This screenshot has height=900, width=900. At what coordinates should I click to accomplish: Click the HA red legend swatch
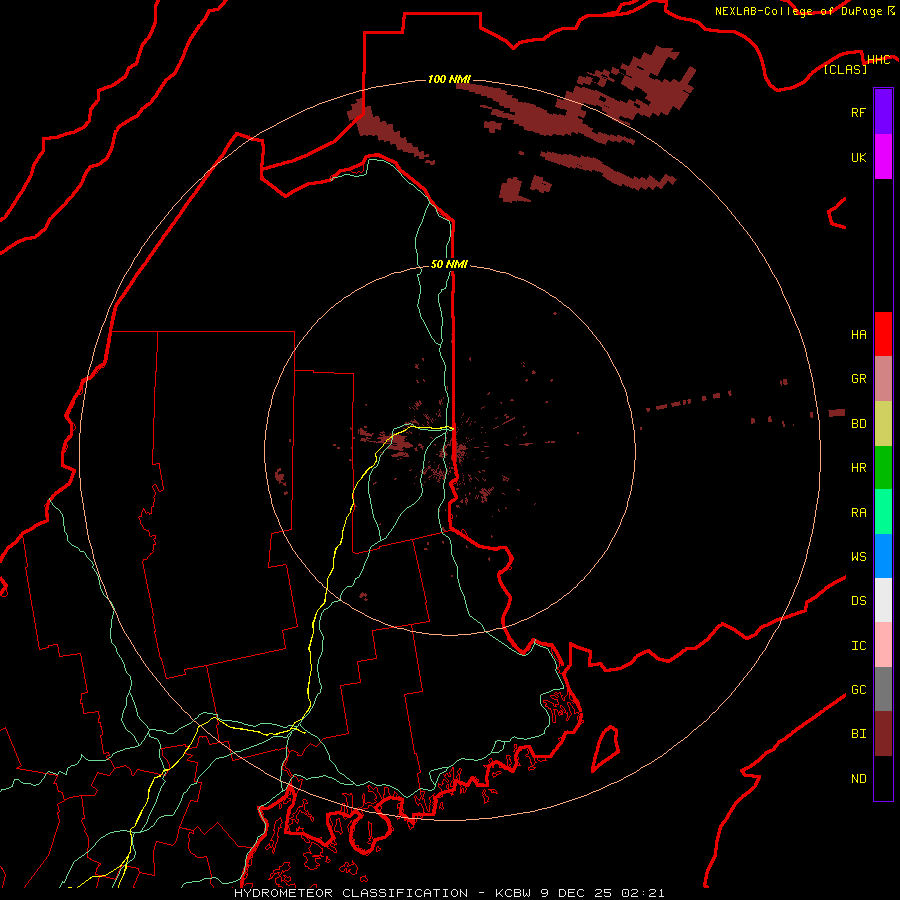tap(883, 334)
